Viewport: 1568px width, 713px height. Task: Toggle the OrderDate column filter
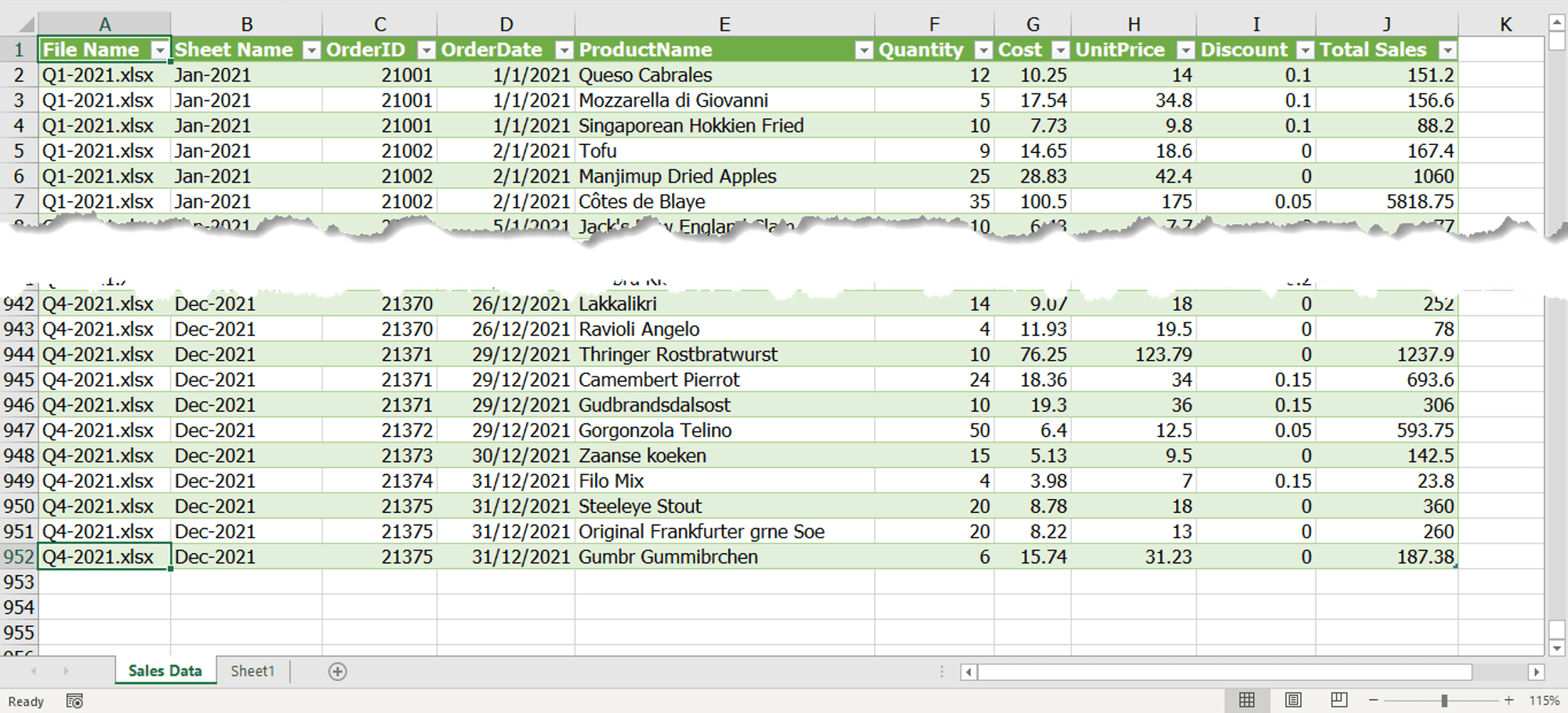563,49
